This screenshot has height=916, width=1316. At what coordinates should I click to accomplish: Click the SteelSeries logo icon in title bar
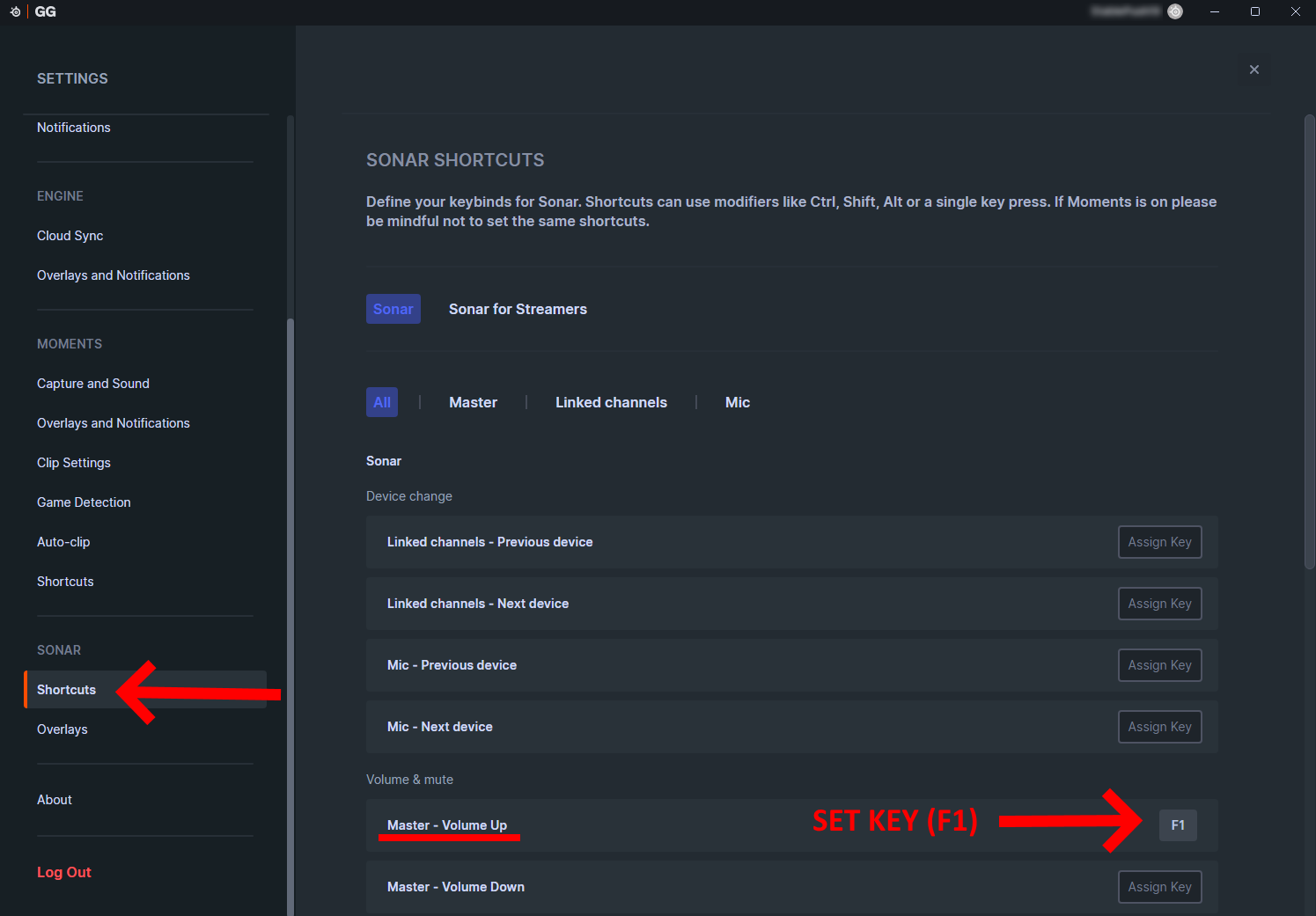(15, 11)
